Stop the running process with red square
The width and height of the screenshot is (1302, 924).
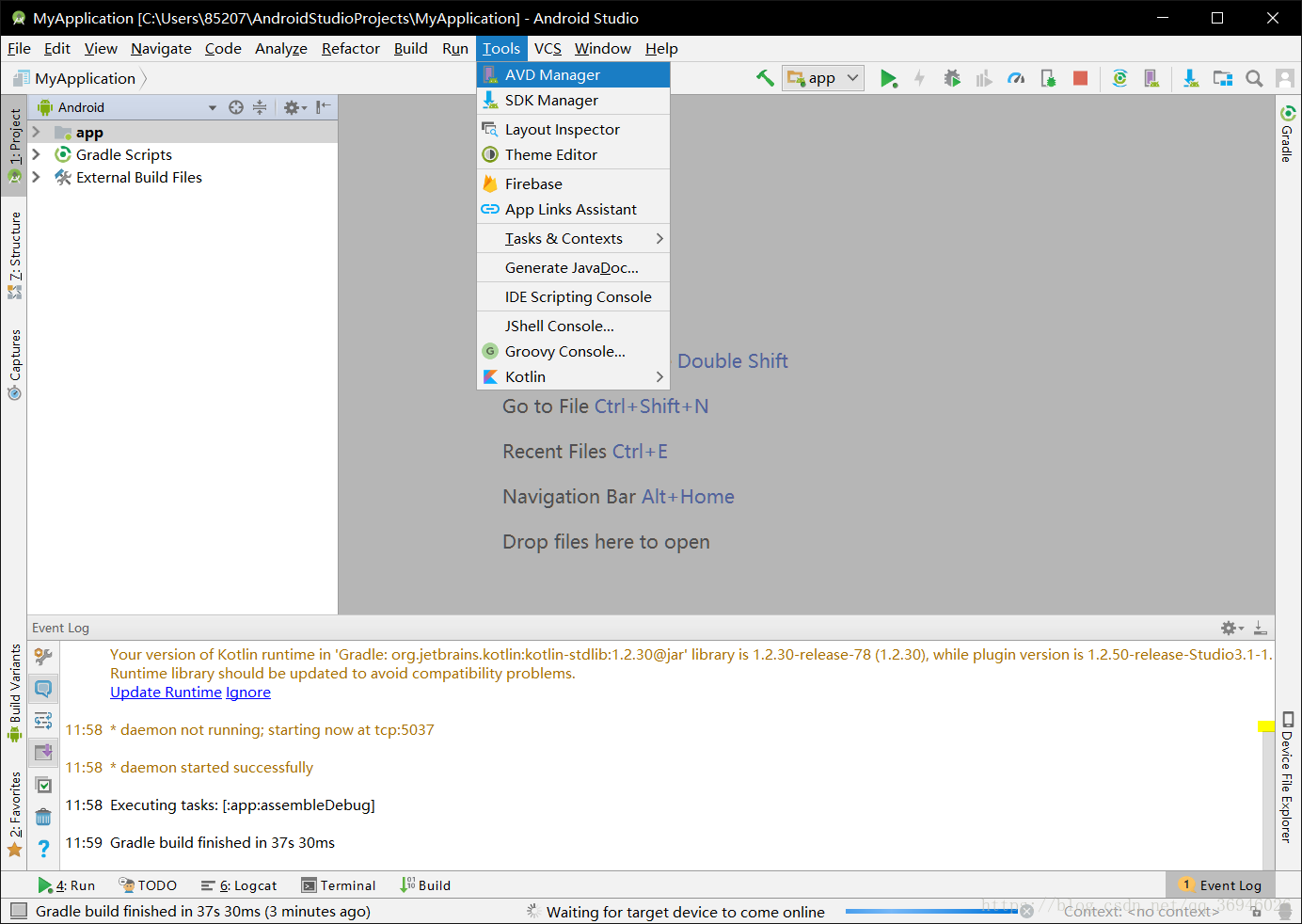1080,78
